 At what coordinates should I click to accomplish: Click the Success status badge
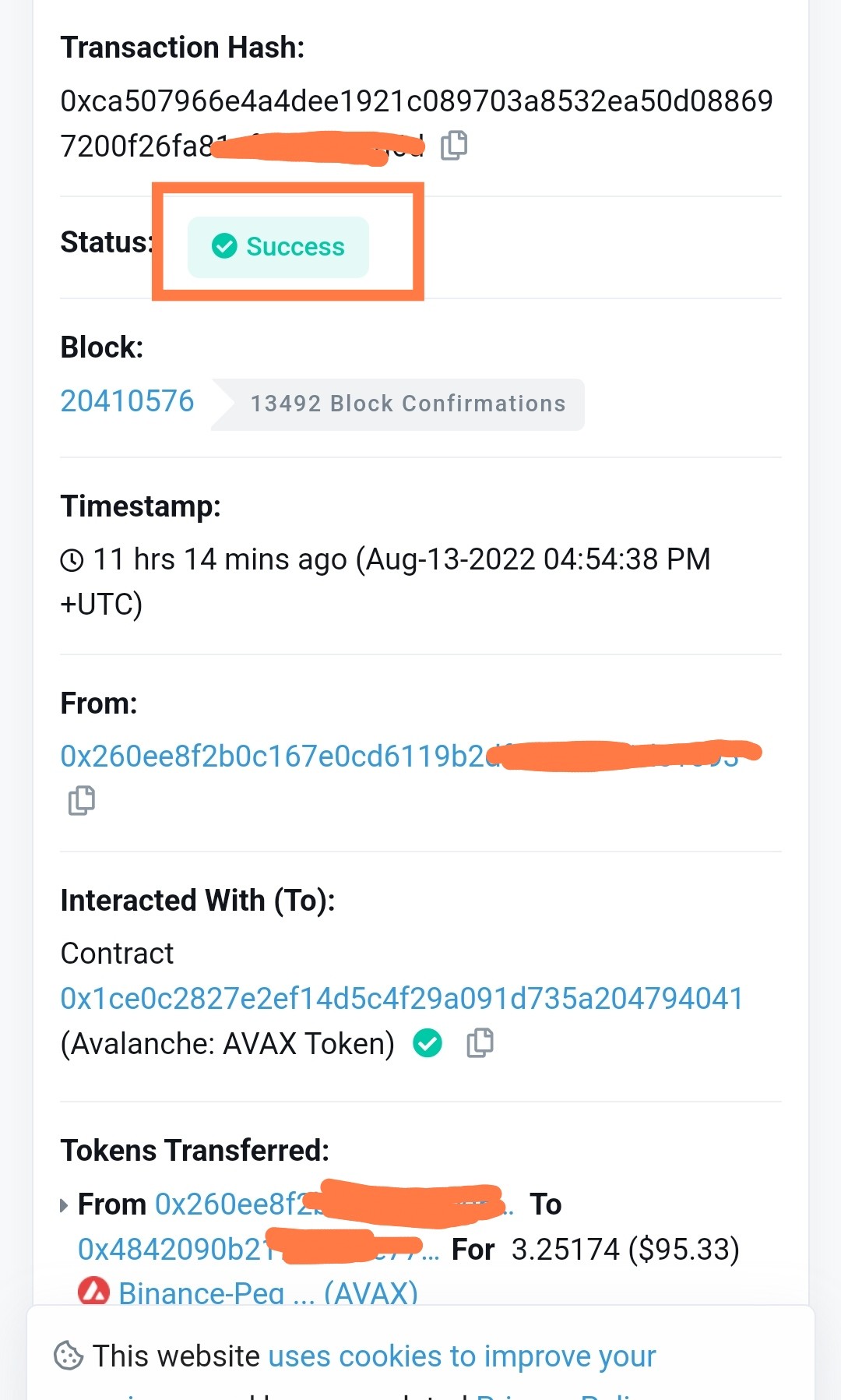278,246
